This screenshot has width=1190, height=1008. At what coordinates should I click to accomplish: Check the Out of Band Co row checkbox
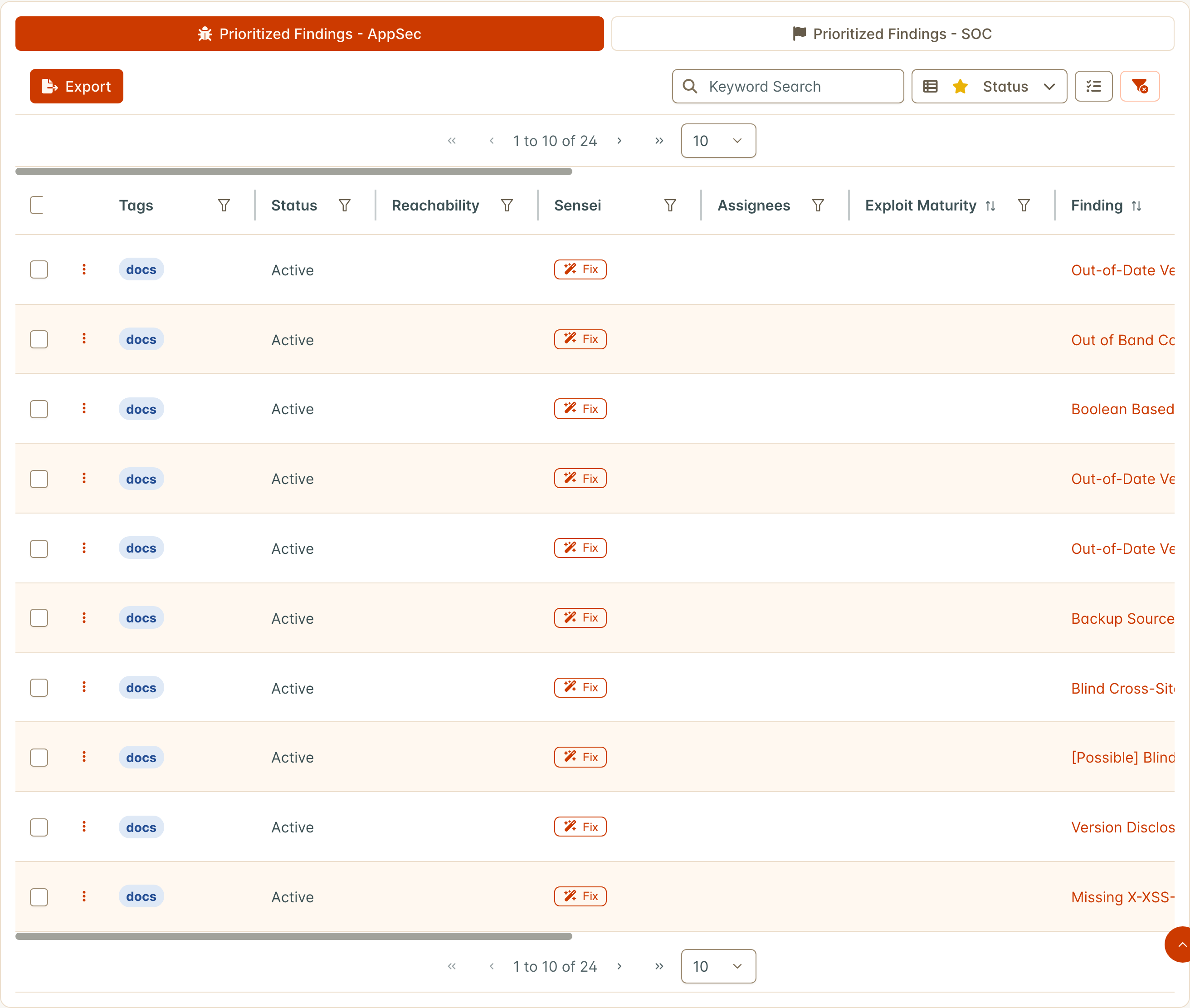point(39,339)
